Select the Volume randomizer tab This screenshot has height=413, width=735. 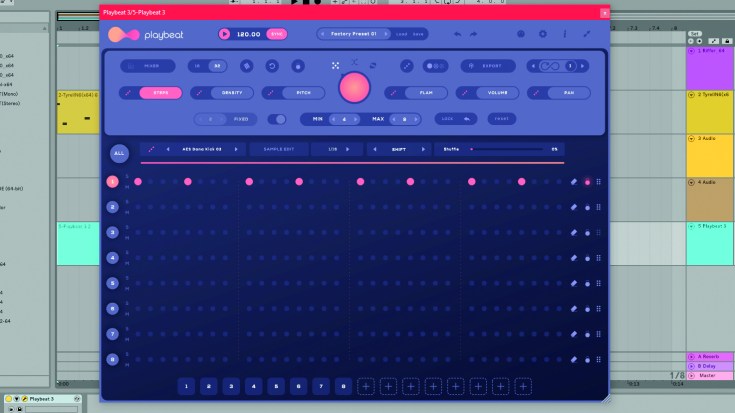497,93
